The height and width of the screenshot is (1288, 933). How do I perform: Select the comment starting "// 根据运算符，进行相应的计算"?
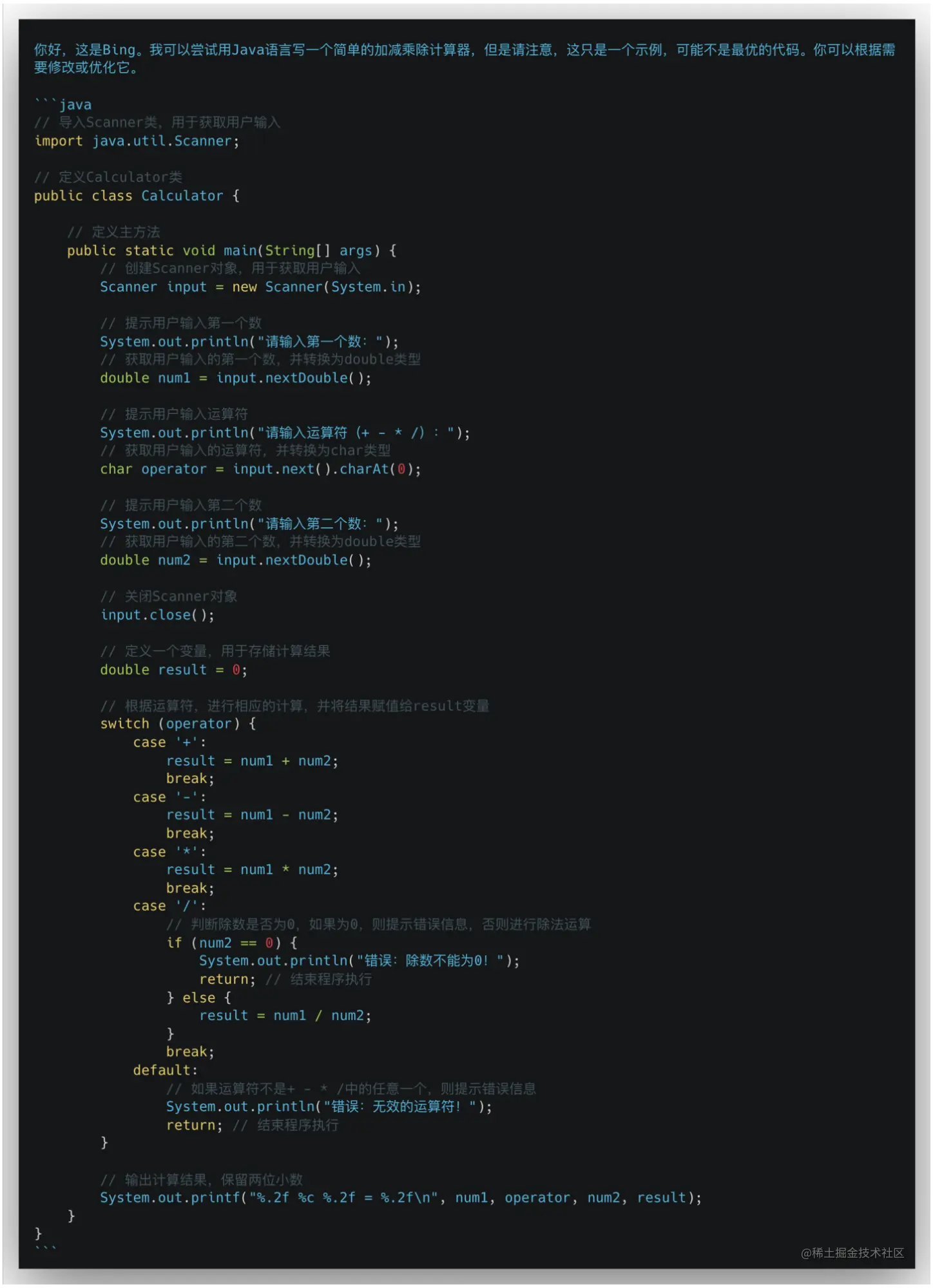[294, 706]
